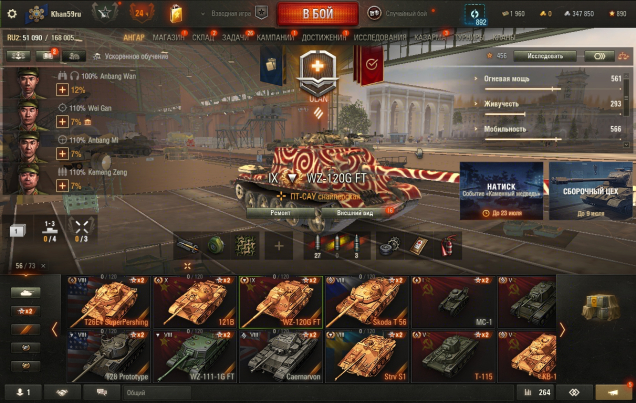Select the Strv S1 tank thumbnail

(367, 356)
